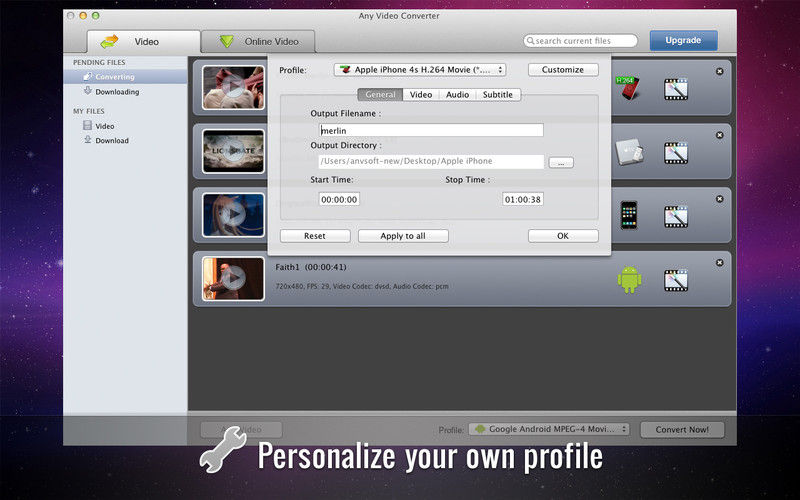The height and width of the screenshot is (500, 800).
Task: Expand the Google Android MPEG-4 profile dropdown
Action: [x=549, y=429]
